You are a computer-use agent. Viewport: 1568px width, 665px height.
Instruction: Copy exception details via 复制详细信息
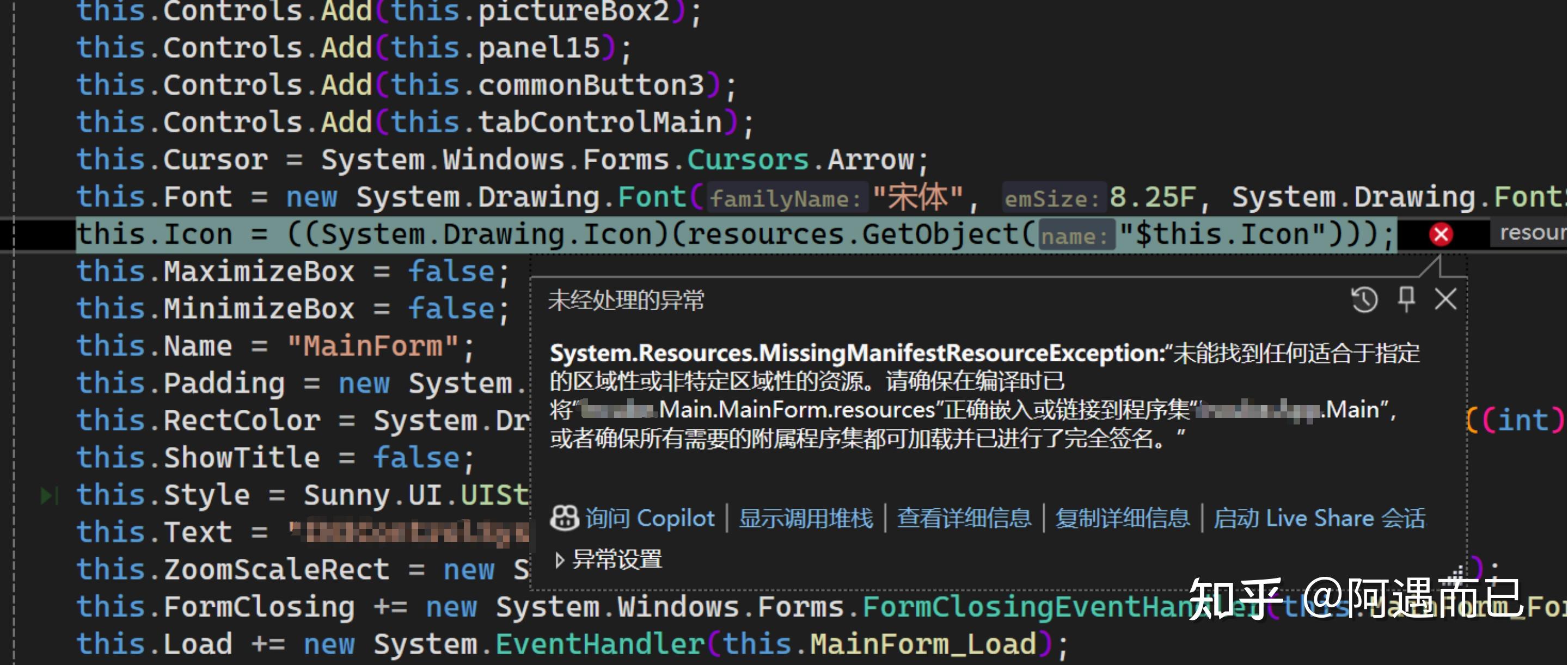click(x=1123, y=519)
